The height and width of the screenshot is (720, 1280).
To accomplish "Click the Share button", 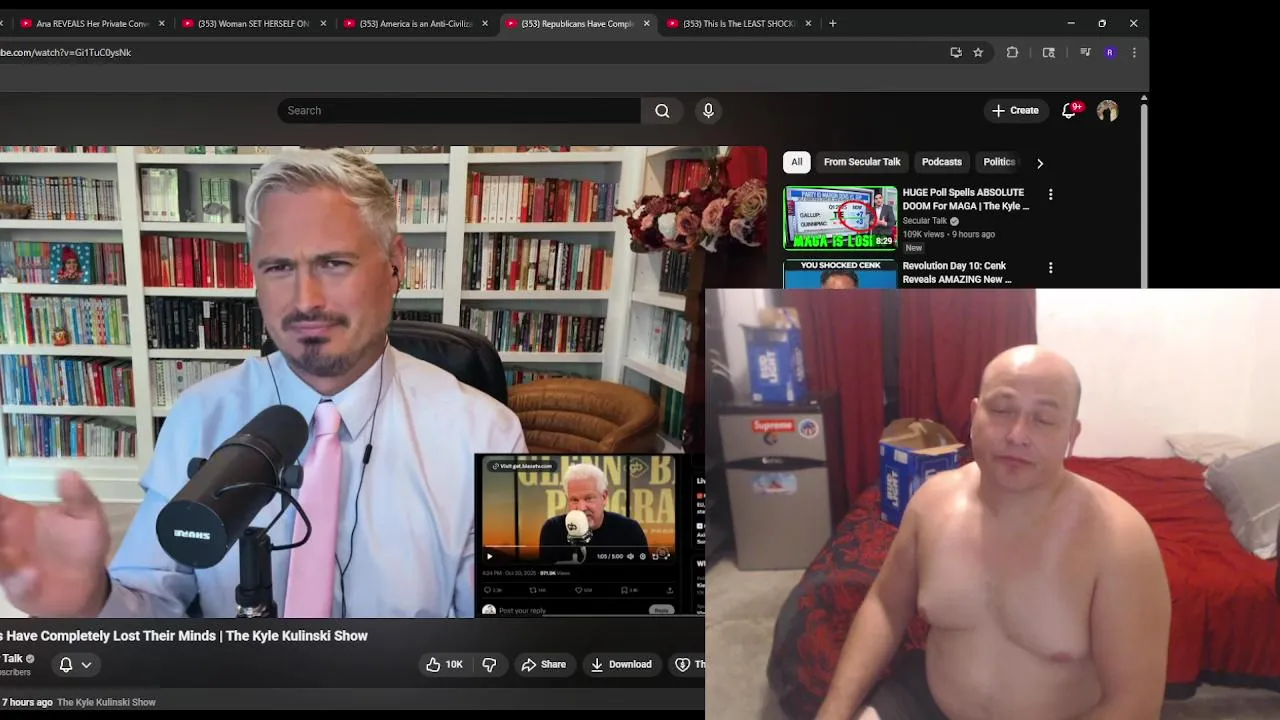I will pyautogui.click(x=543, y=664).
